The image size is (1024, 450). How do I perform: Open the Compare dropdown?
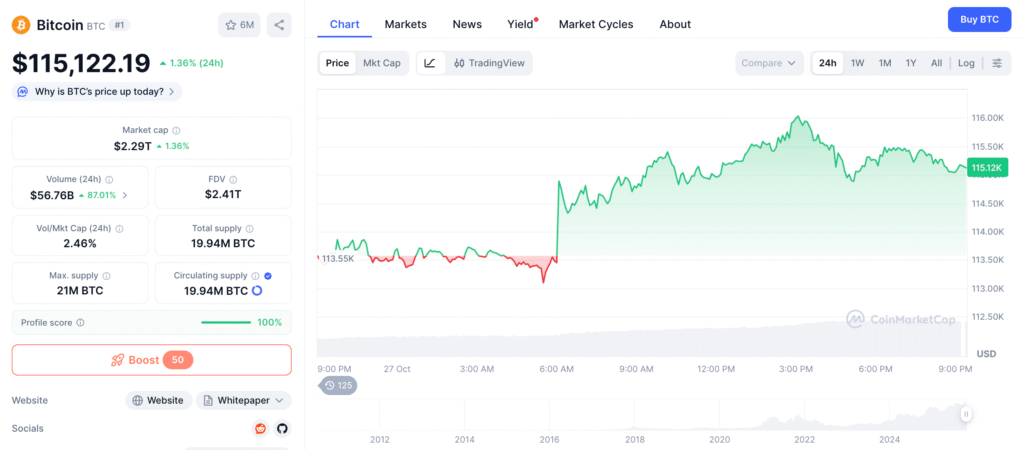coord(769,63)
